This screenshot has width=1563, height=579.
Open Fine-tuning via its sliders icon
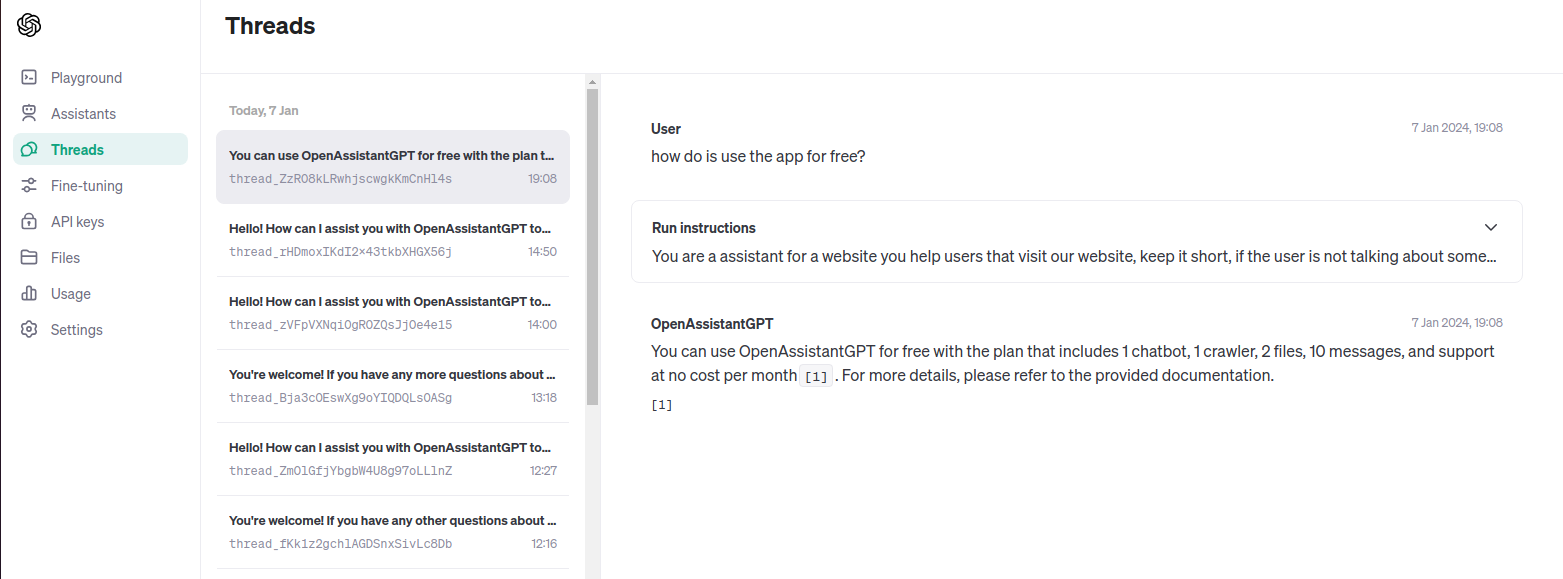point(30,186)
